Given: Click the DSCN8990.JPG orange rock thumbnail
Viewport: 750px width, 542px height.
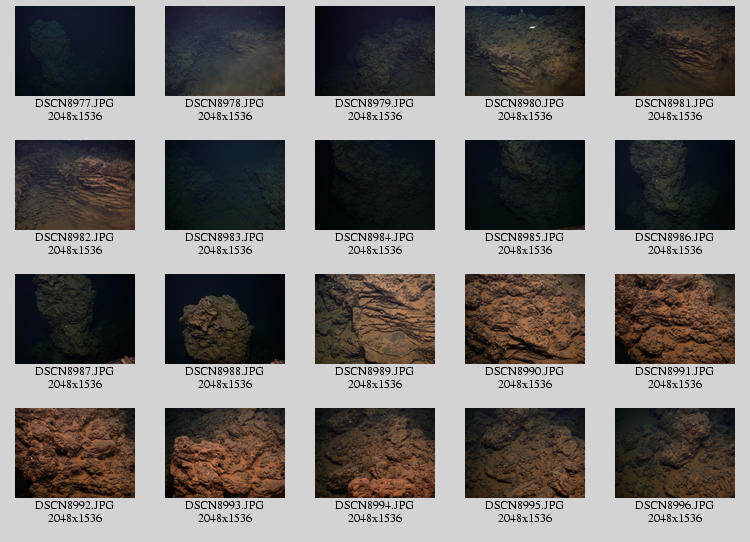Looking at the screenshot, I should (525, 319).
